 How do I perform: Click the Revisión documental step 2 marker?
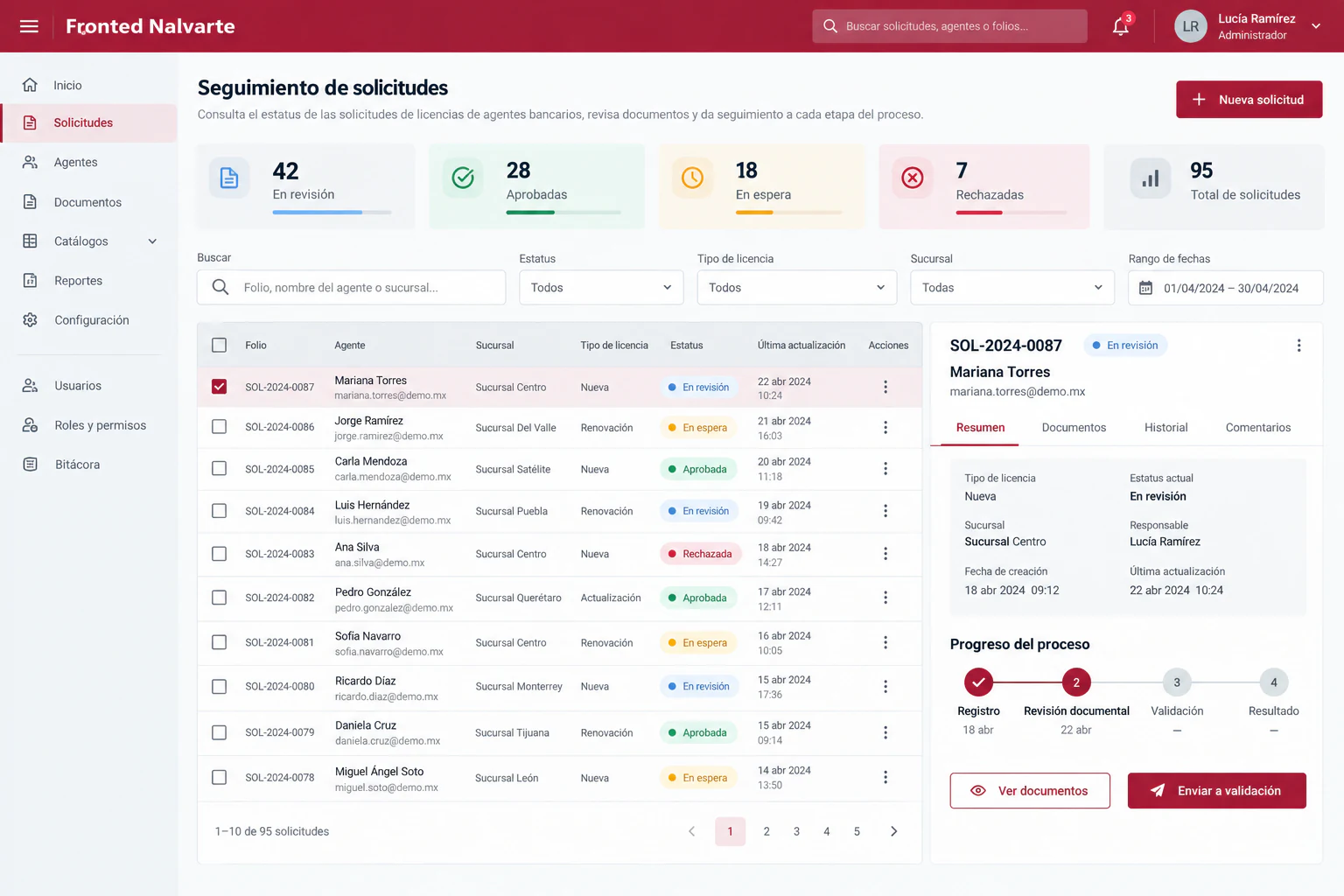tap(1076, 682)
